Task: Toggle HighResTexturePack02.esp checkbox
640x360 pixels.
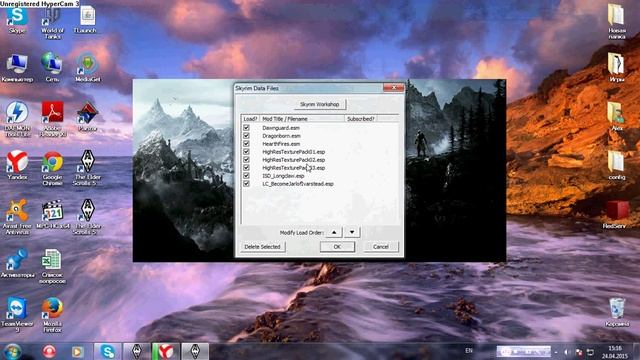Action: 246,160
